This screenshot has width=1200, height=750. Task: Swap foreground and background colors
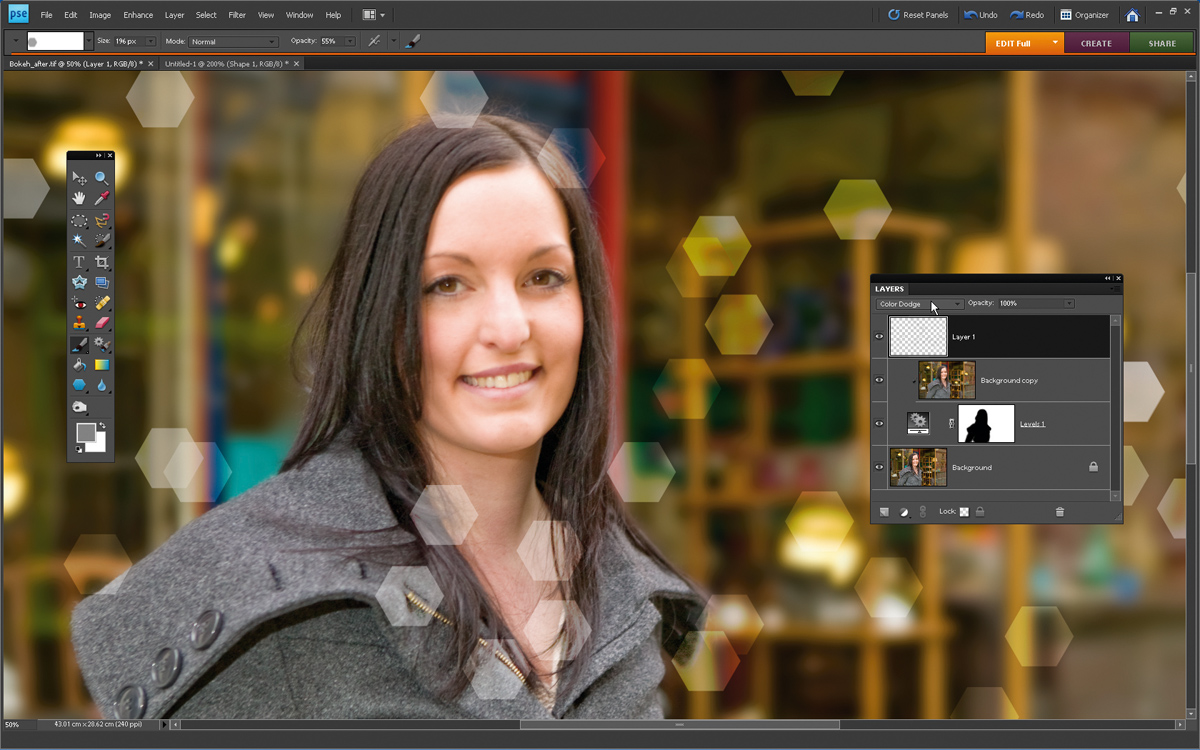click(x=102, y=427)
